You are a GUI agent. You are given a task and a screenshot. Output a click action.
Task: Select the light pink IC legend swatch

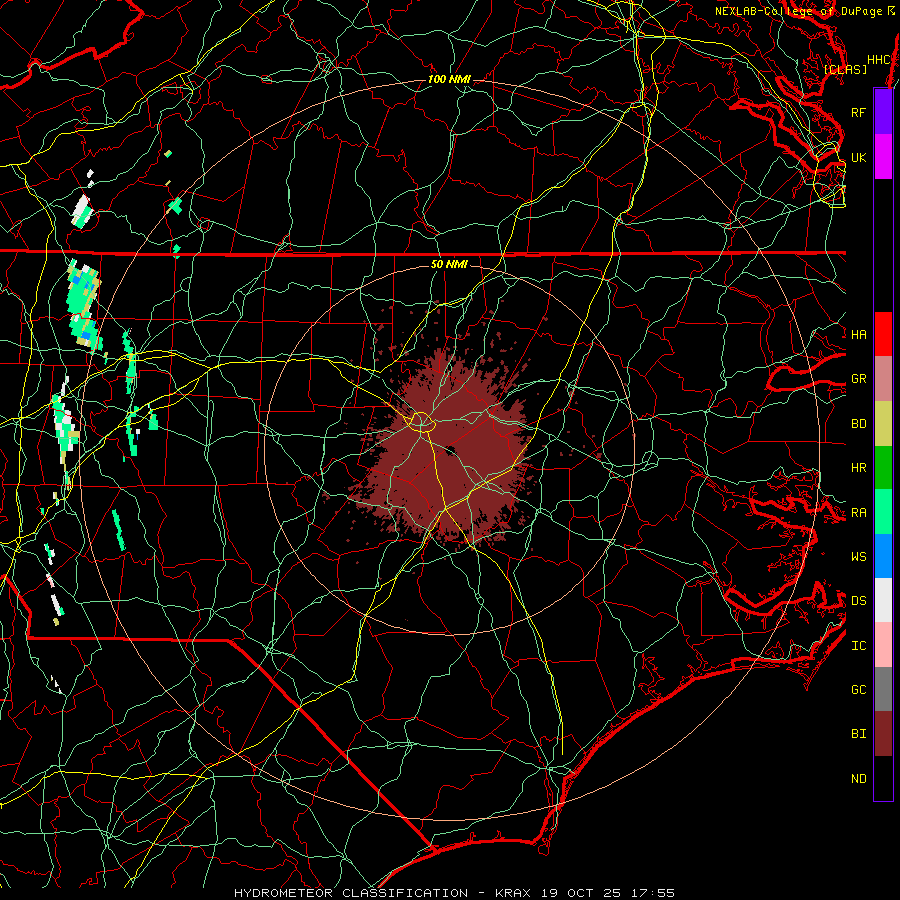pyautogui.click(x=883, y=645)
